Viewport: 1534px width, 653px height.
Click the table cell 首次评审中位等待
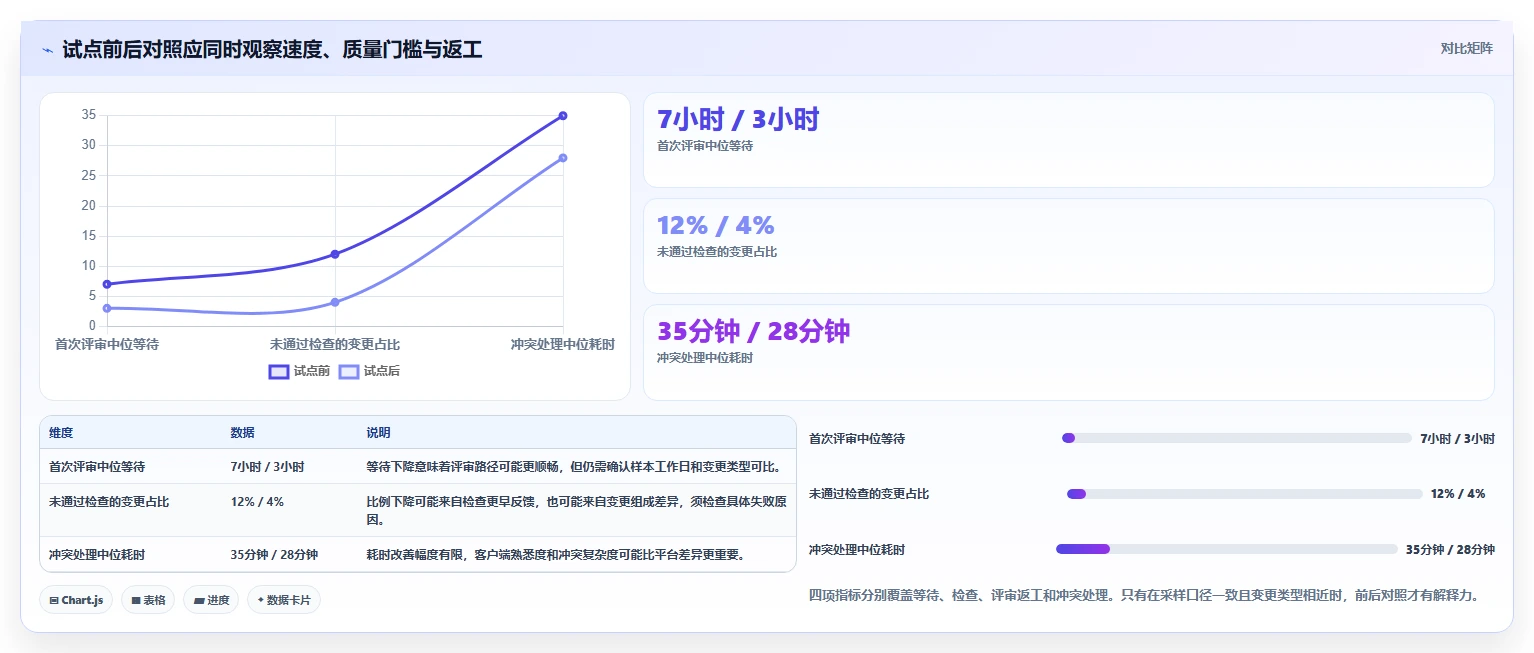97,467
